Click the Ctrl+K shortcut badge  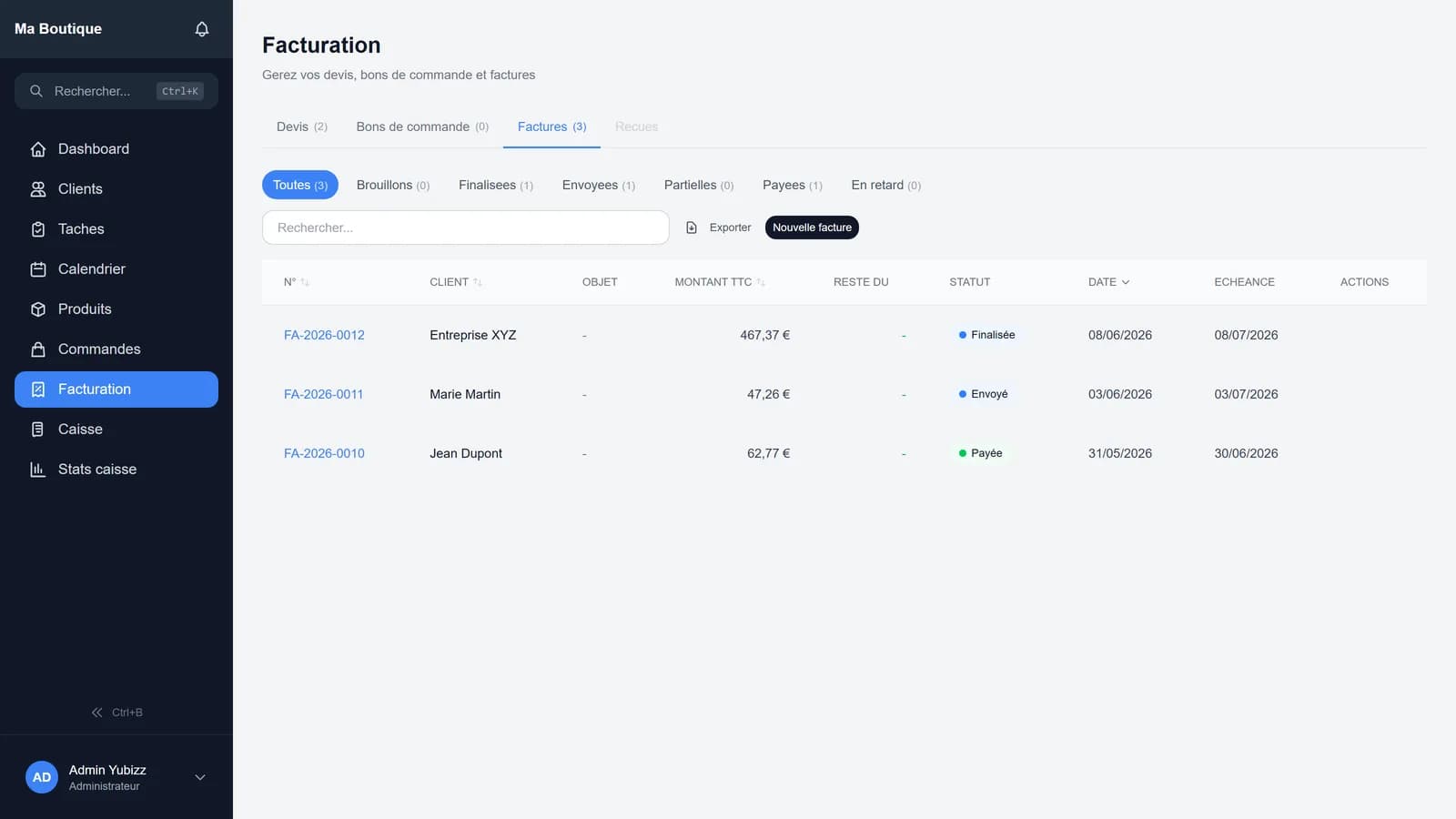pyautogui.click(x=180, y=91)
